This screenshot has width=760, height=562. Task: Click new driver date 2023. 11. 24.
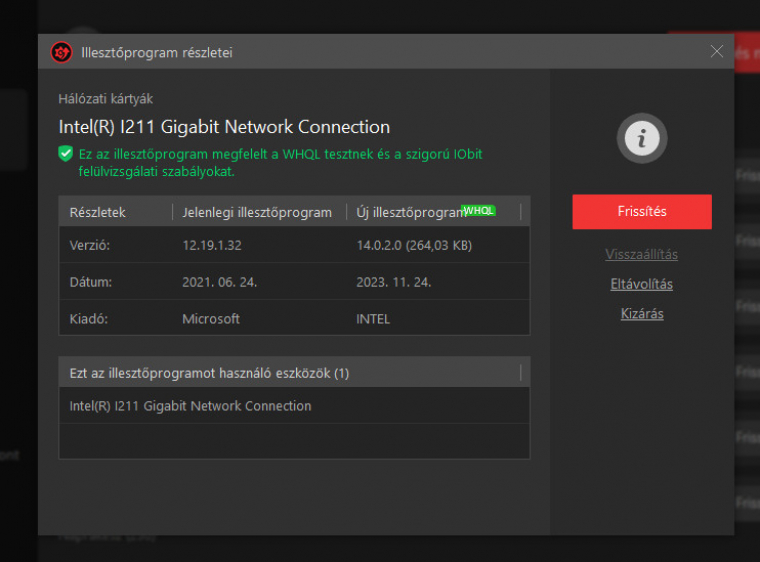(394, 282)
